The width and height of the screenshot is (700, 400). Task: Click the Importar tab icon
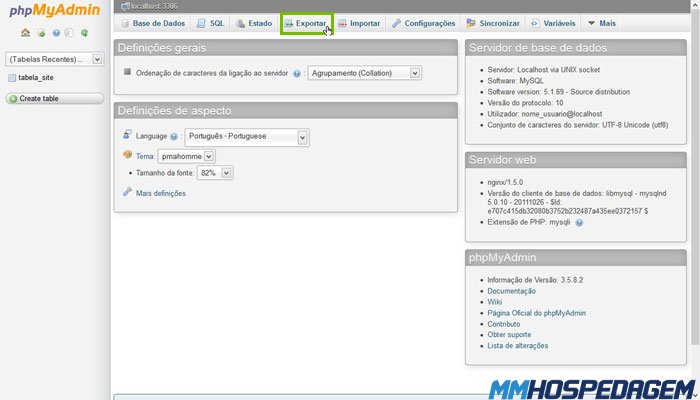[x=342, y=23]
